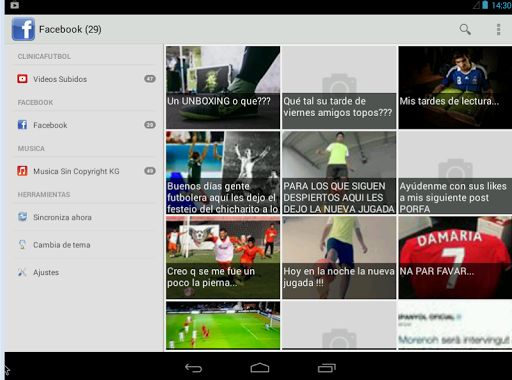Choose Cambia de tema option
The width and height of the screenshot is (512, 380).
click(84, 245)
